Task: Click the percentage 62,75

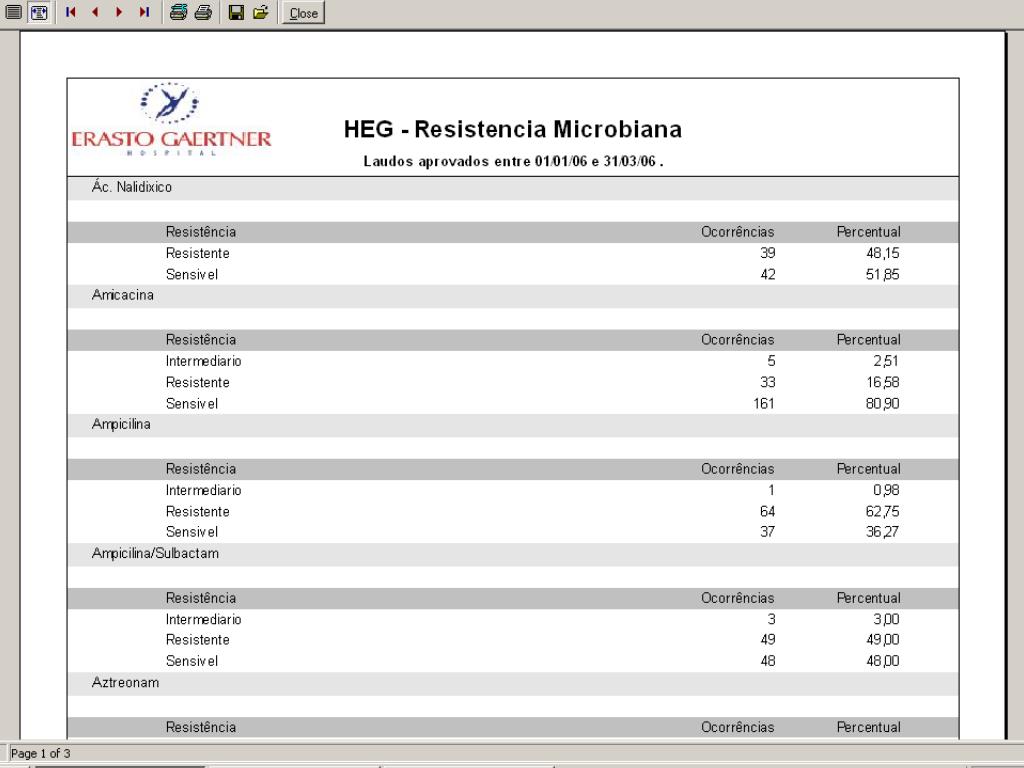Action: 883,512
